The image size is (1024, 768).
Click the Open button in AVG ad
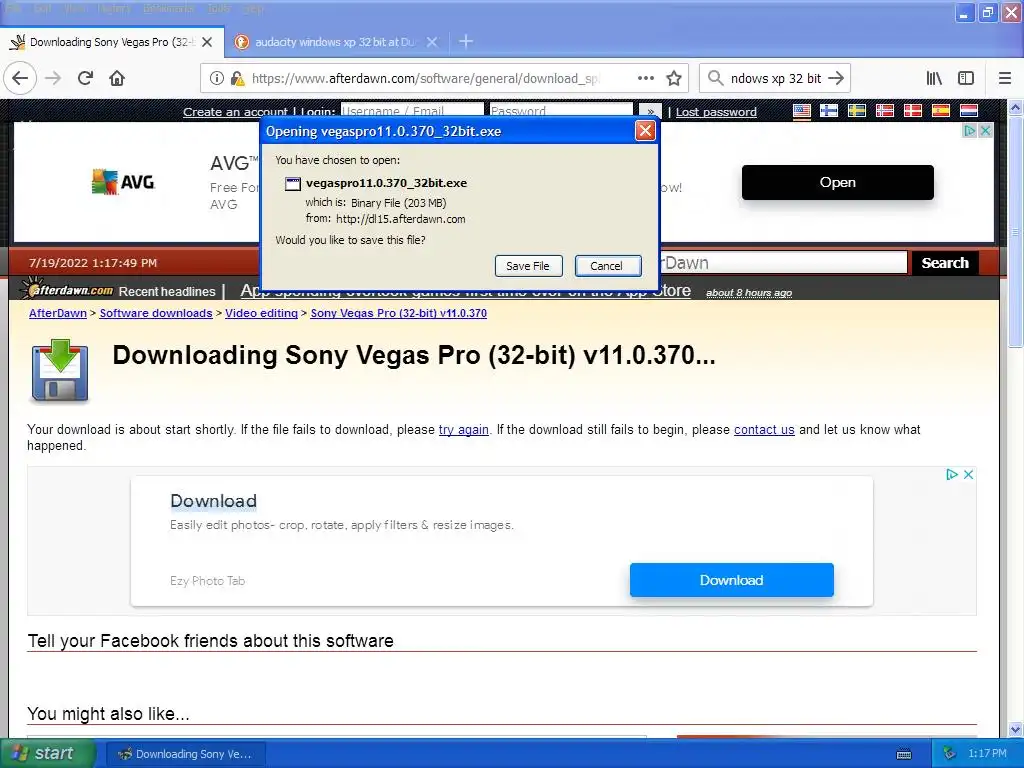(x=837, y=182)
